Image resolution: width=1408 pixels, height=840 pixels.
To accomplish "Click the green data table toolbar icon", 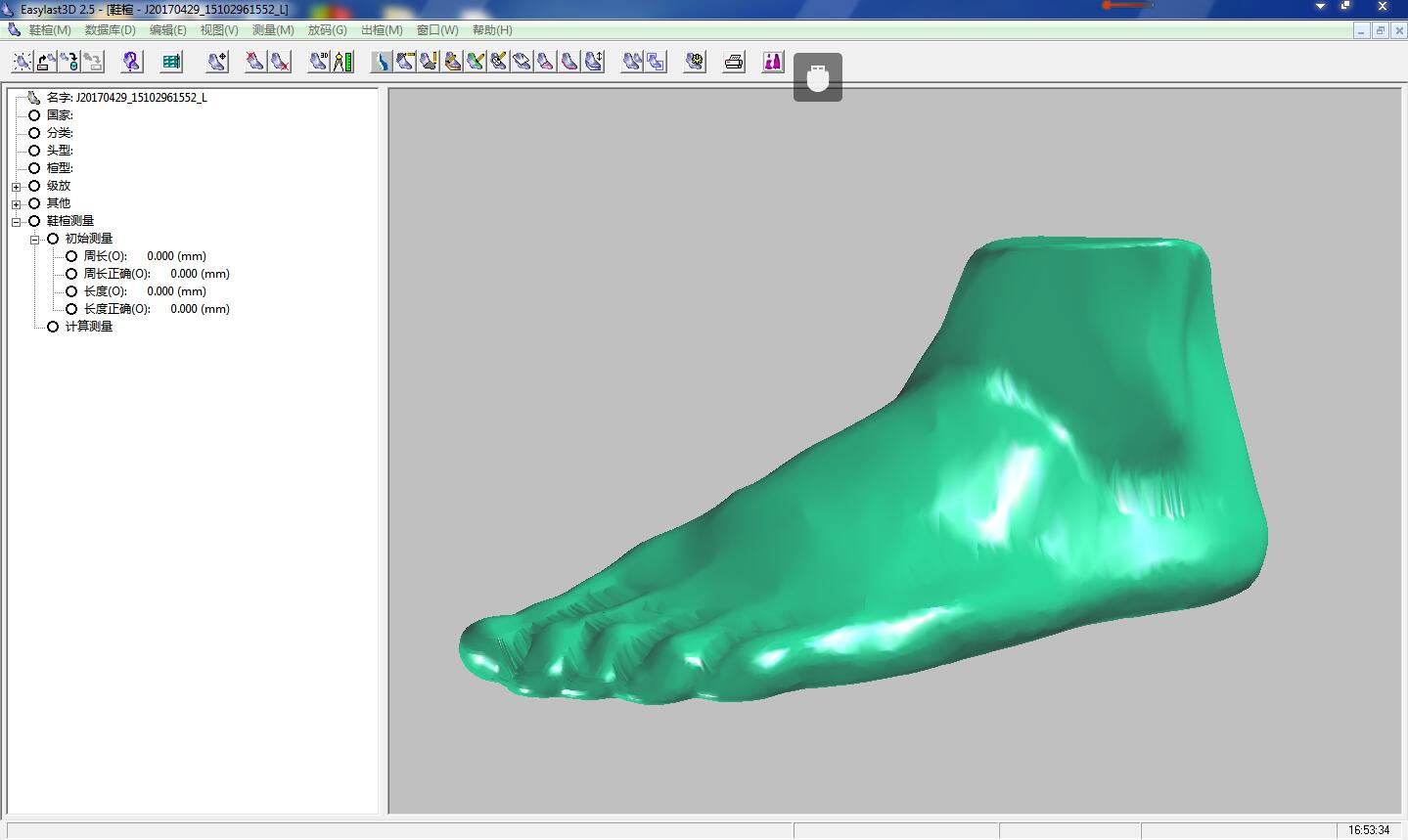I will (x=171, y=62).
